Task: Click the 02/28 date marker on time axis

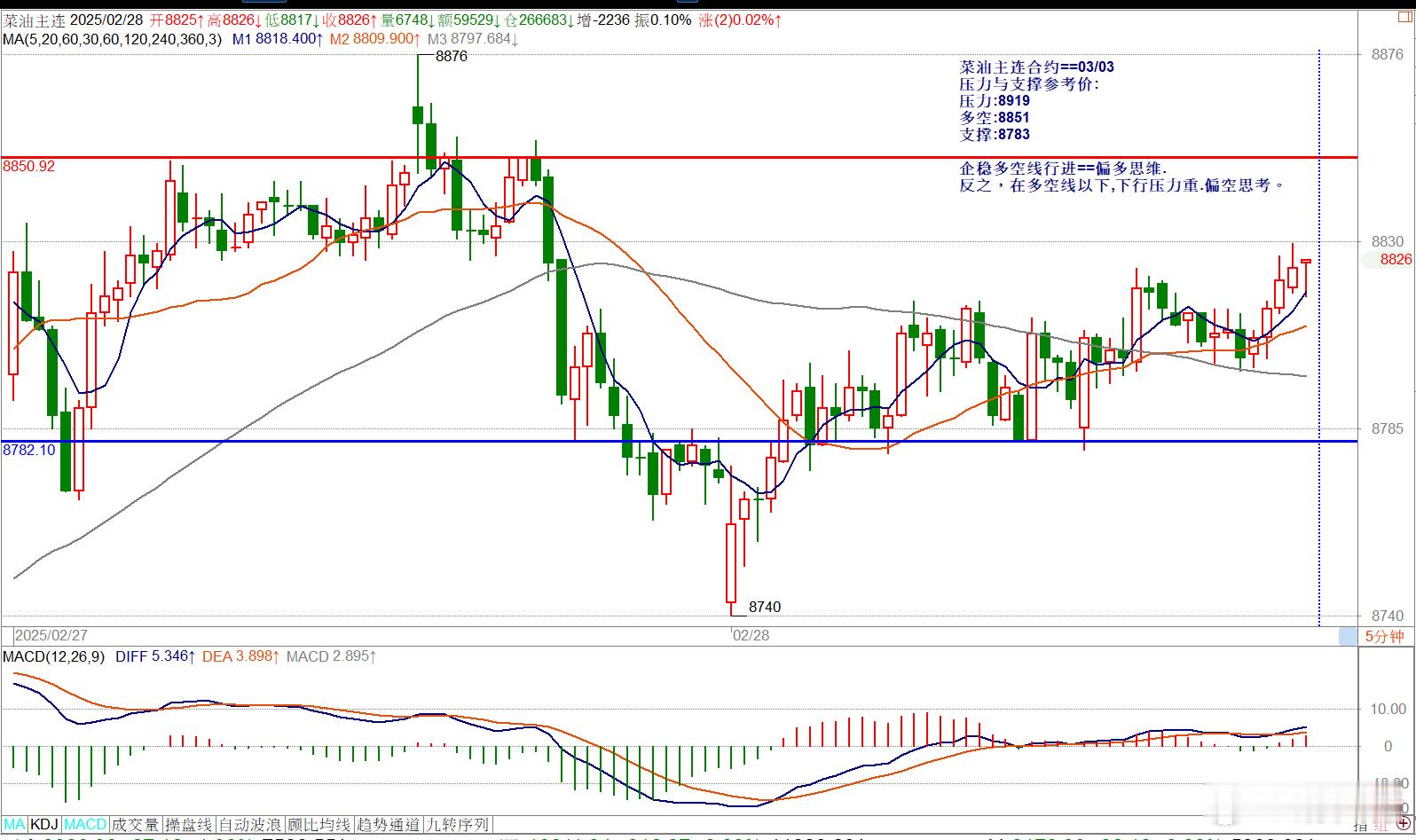Action: coord(751,636)
